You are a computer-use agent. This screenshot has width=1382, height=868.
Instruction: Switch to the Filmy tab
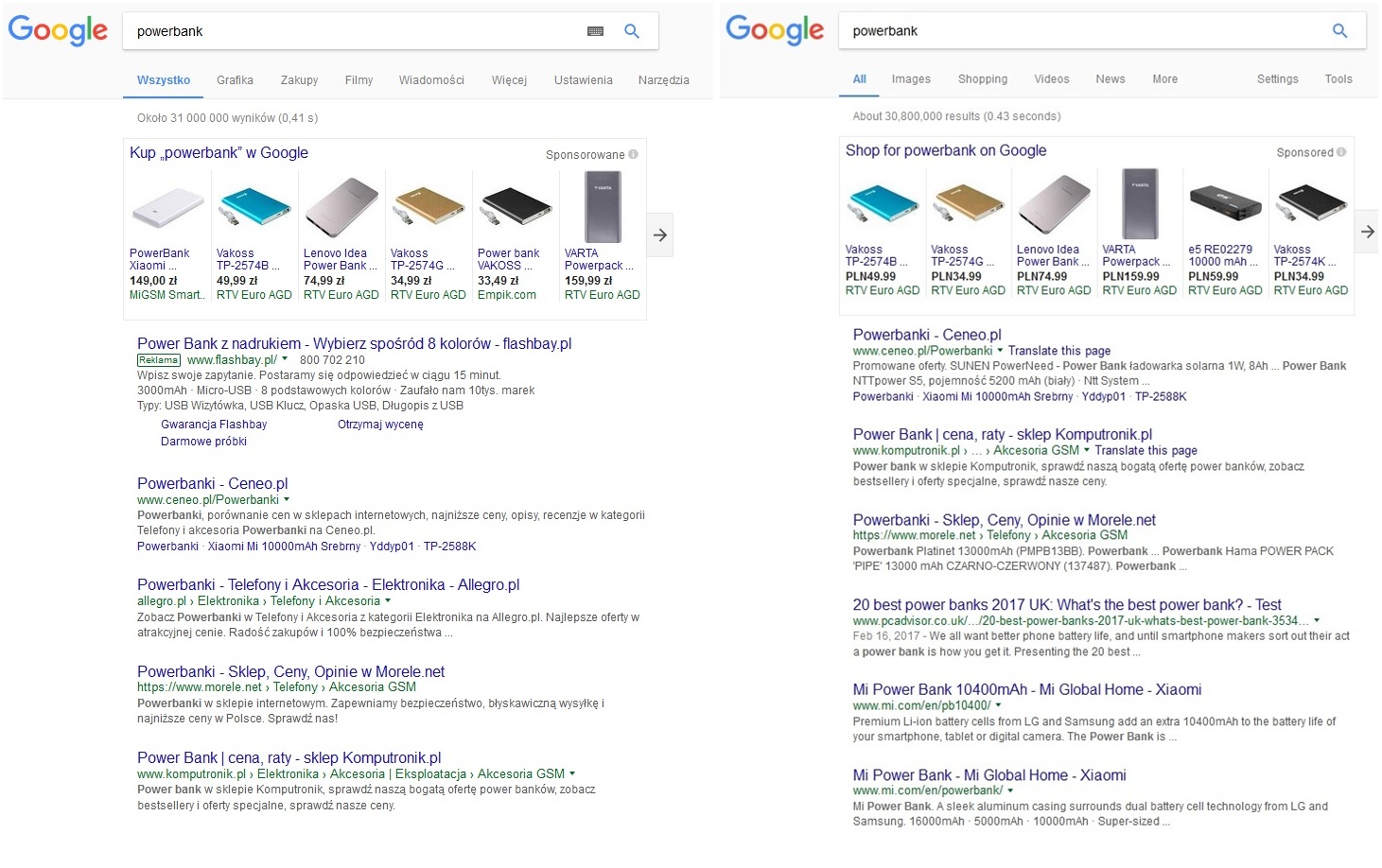click(359, 80)
